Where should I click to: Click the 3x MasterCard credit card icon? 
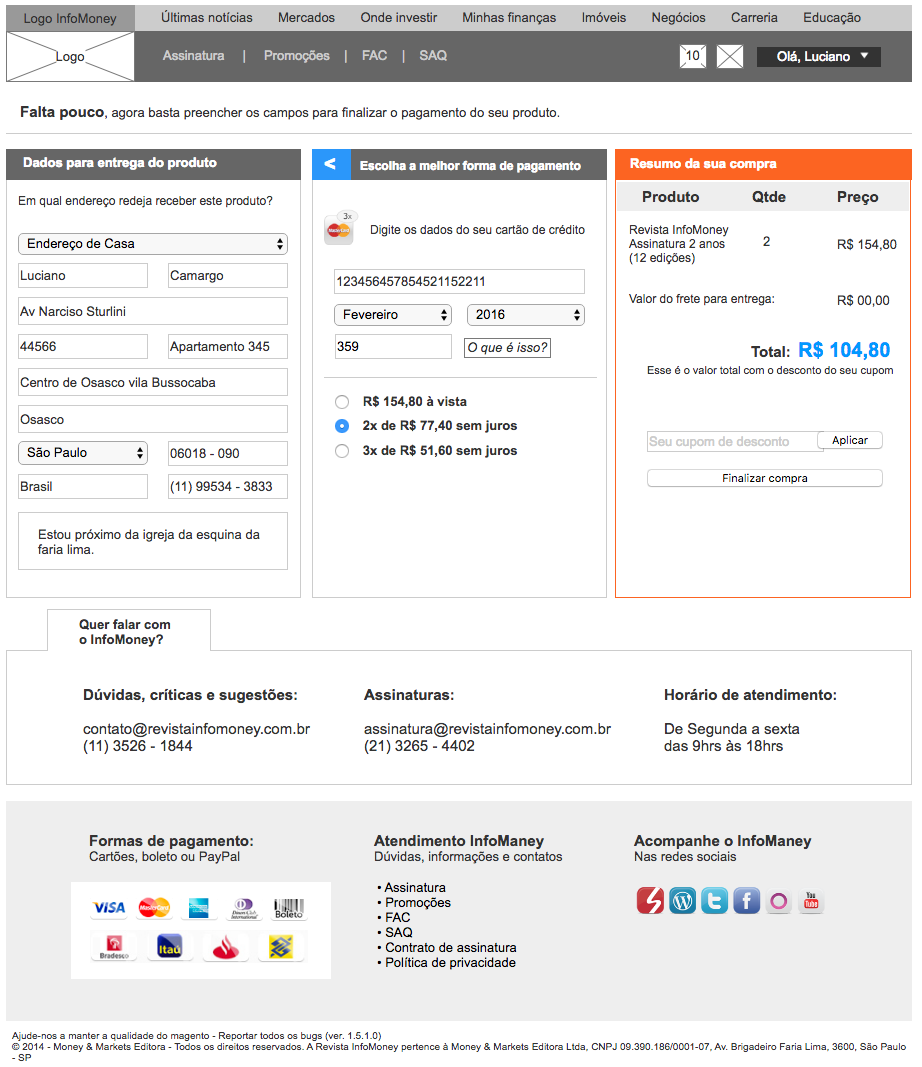coord(340,228)
